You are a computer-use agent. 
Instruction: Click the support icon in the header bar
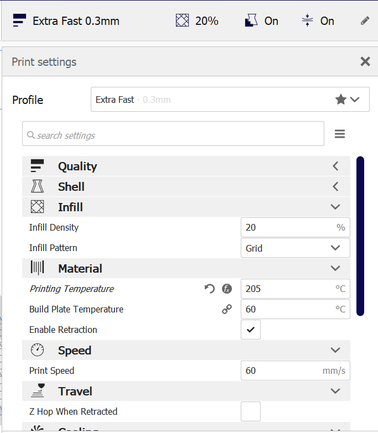coord(251,21)
